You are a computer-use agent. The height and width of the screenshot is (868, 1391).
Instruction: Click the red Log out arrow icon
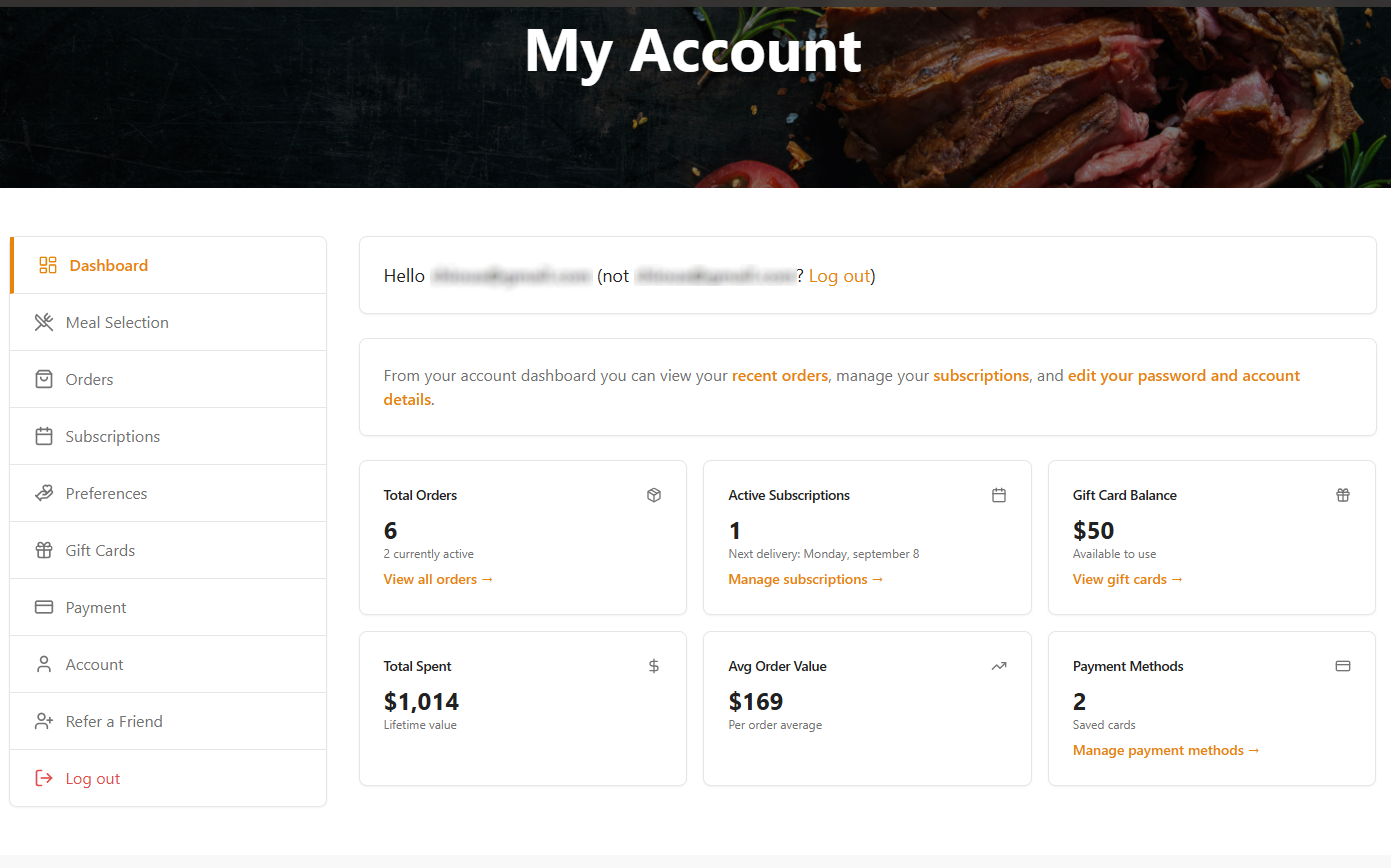coord(44,778)
